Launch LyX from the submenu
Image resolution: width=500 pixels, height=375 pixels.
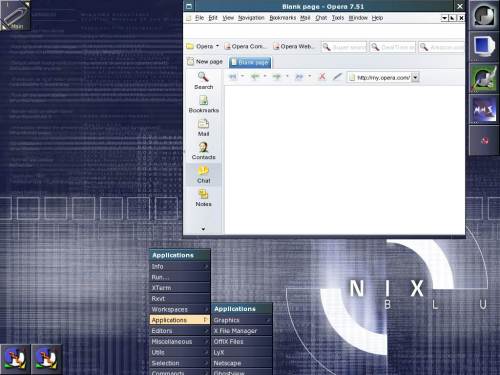coord(242,352)
